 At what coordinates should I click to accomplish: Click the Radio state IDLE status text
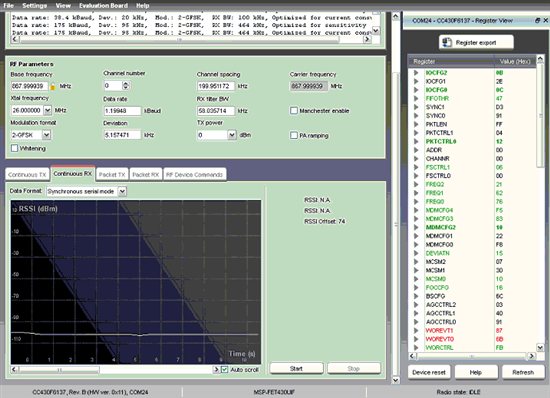pos(458,392)
